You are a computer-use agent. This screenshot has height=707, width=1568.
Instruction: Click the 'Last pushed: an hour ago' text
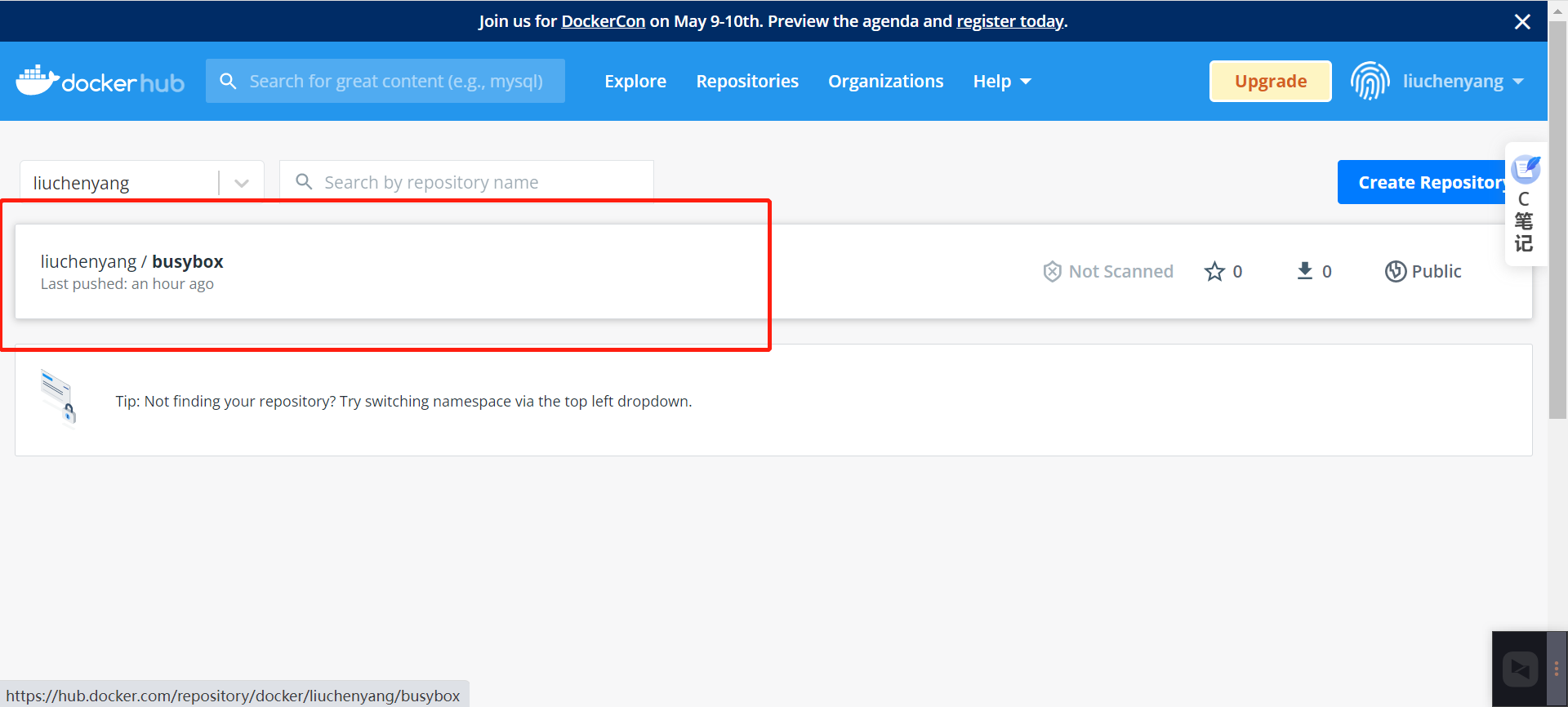coord(127,283)
